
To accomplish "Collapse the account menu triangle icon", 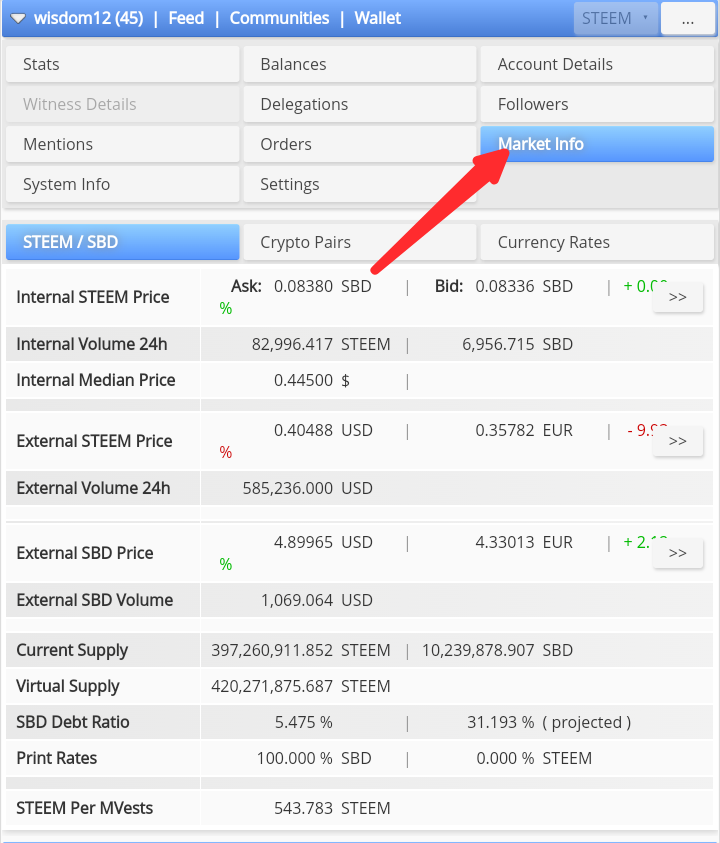I will [18, 19].
